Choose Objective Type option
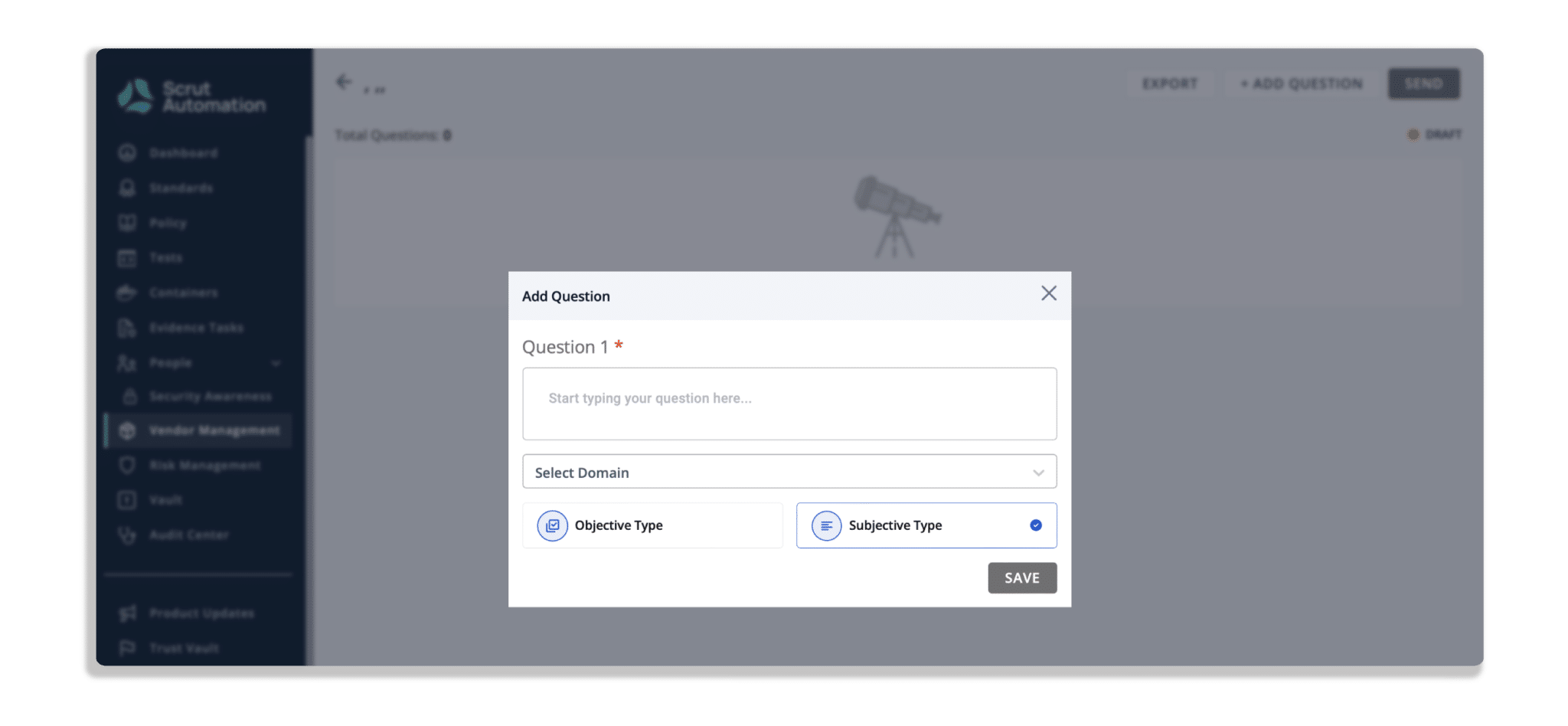 pyautogui.click(x=652, y=525)
